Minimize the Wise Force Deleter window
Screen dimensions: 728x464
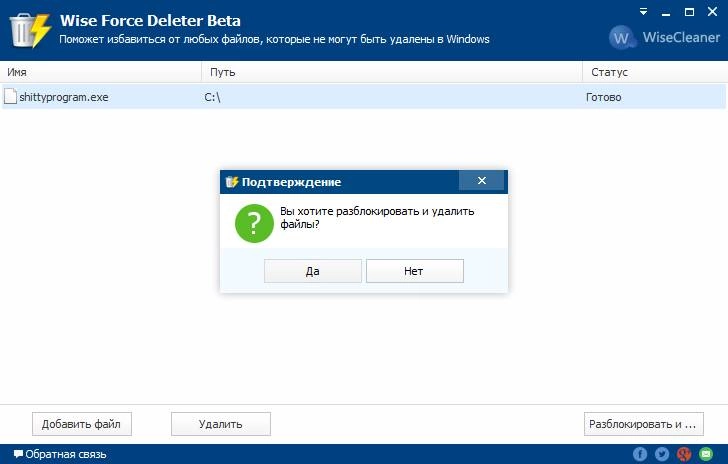coord(666,13)
